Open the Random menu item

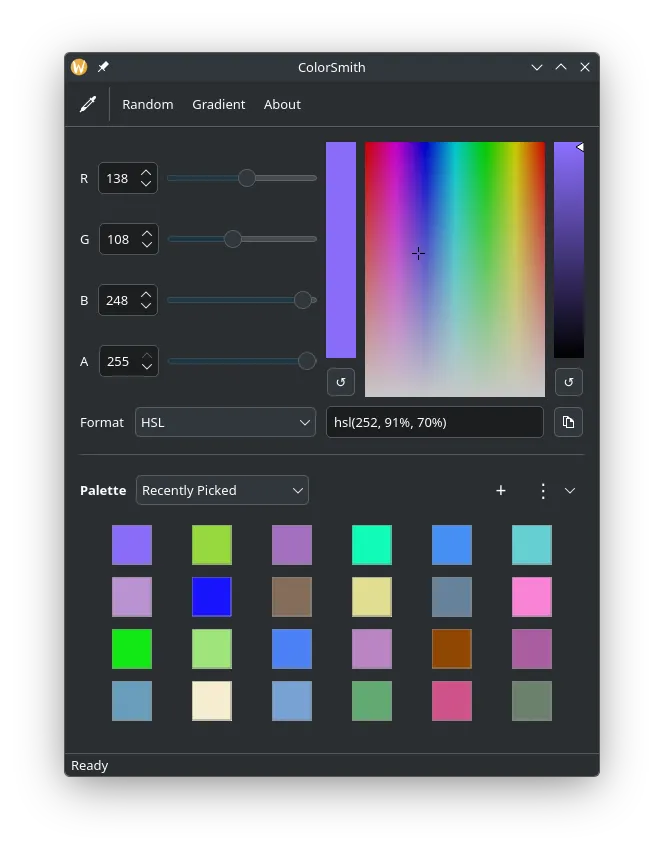coord(148,104)
